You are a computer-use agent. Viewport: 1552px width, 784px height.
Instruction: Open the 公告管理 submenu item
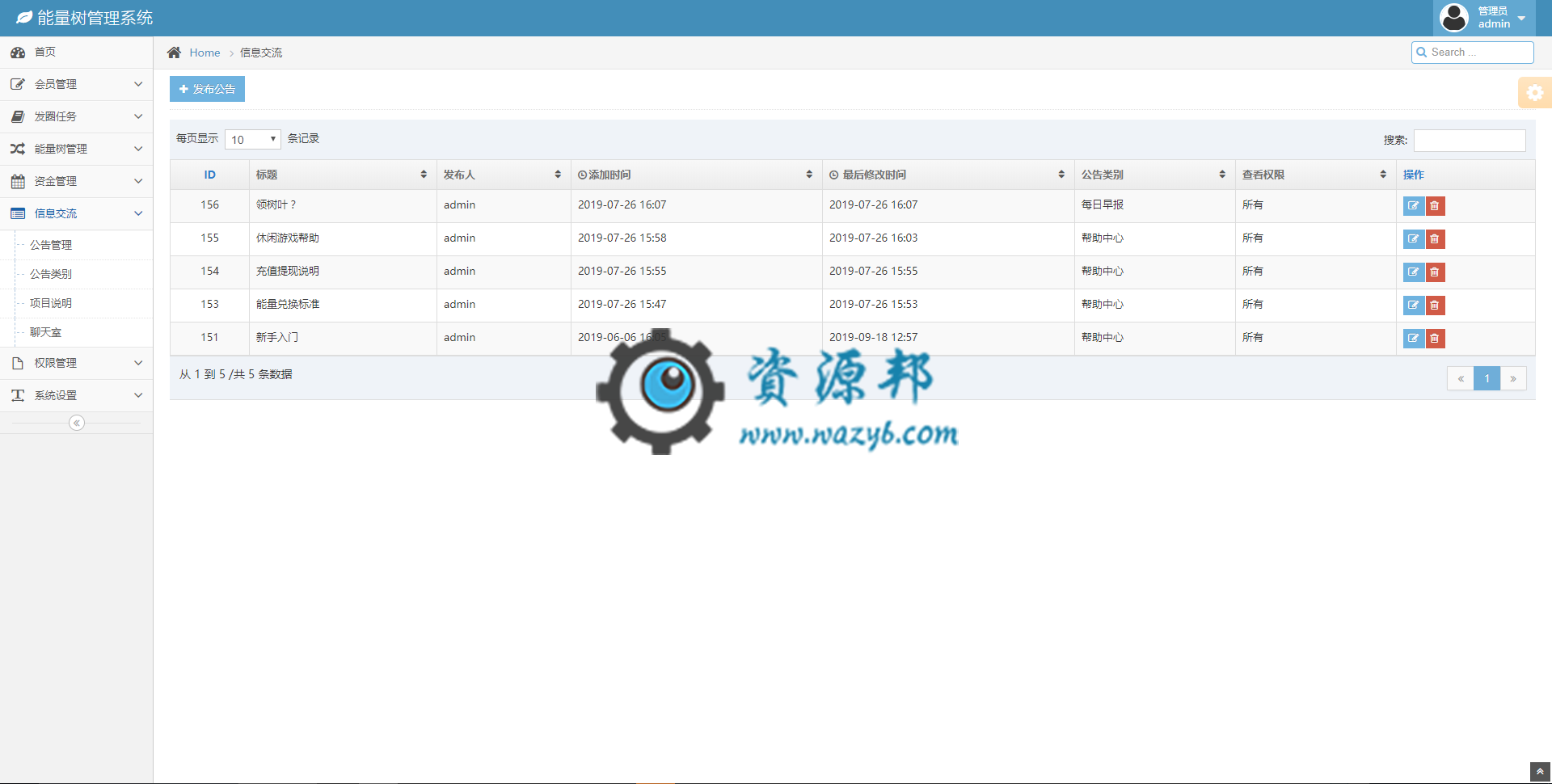51,245
